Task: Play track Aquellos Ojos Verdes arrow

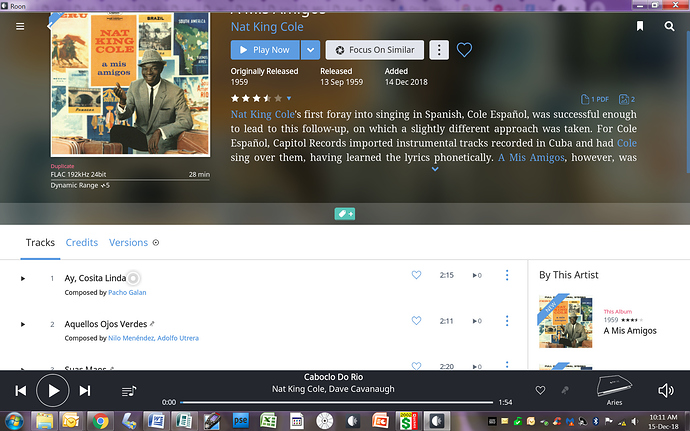Action: [x=23, y=324]
